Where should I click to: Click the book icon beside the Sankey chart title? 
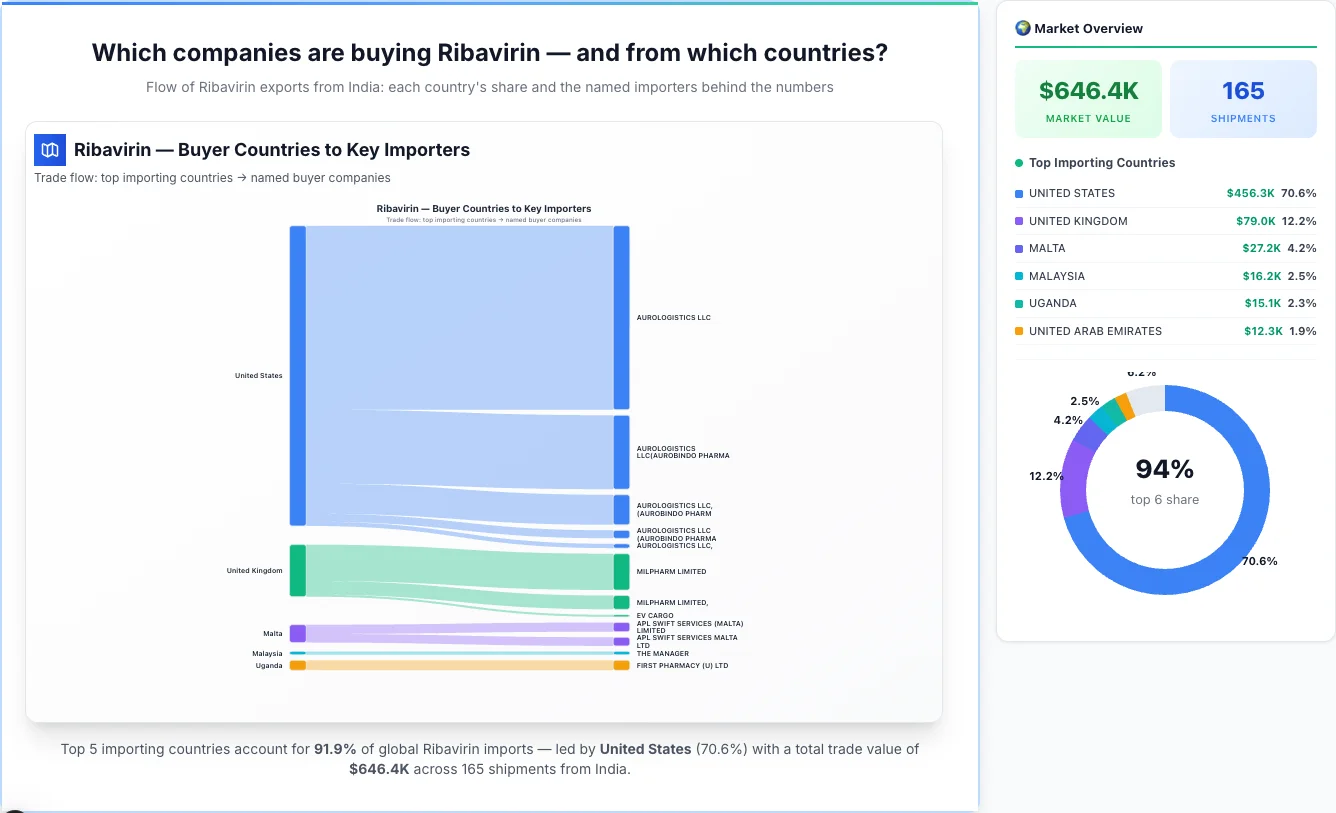coord(49,149)
